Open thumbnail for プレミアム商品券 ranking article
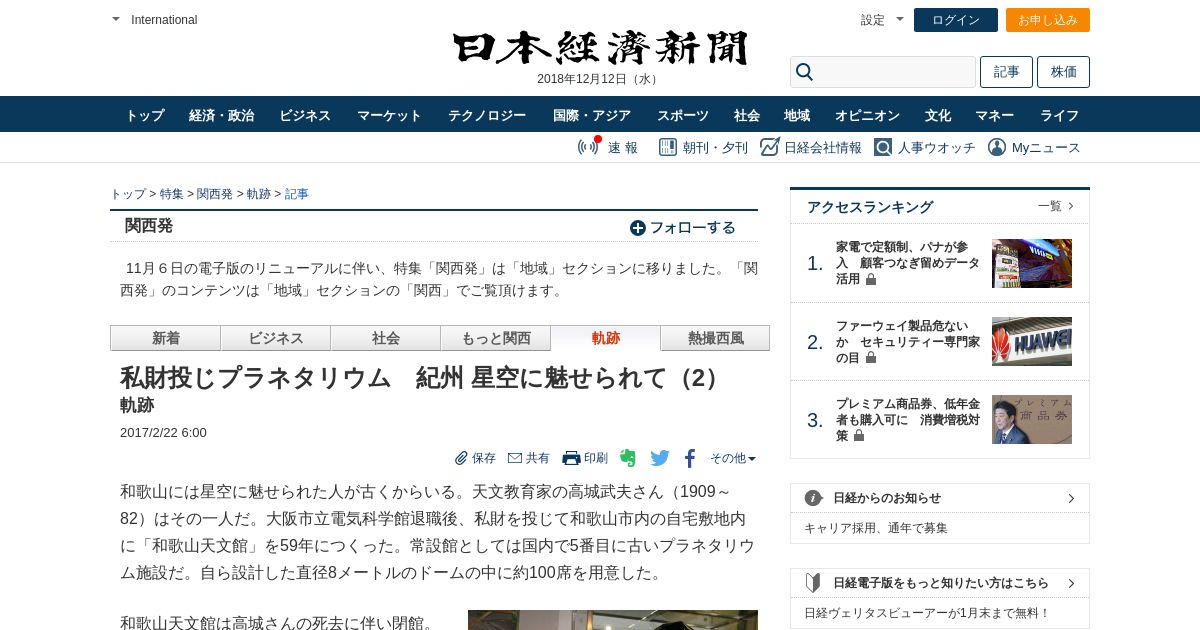Image resolution: width=1200 pixels, height=630 pixels. click(1032, 420)
